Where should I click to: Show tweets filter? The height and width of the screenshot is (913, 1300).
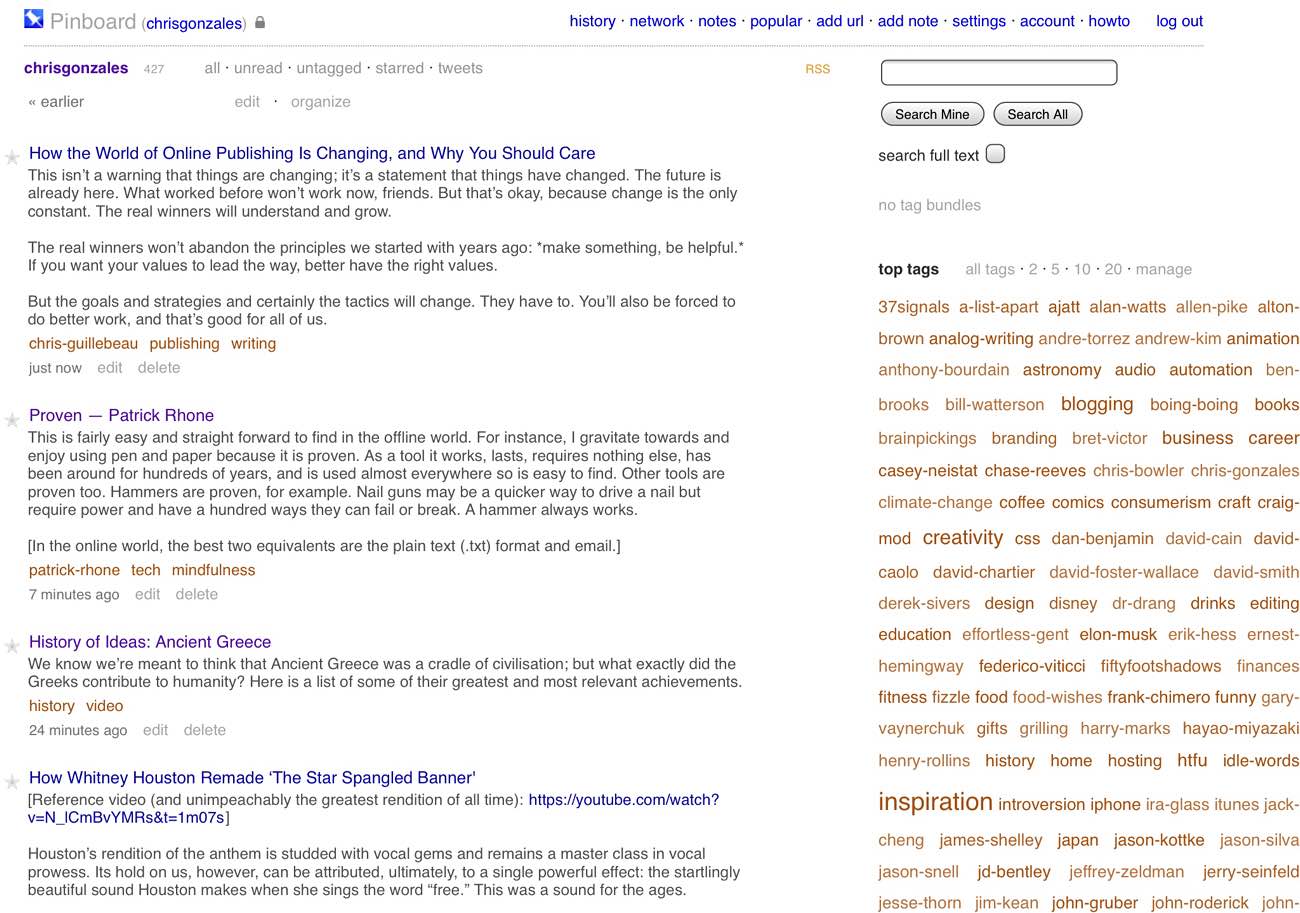point(460,68)
